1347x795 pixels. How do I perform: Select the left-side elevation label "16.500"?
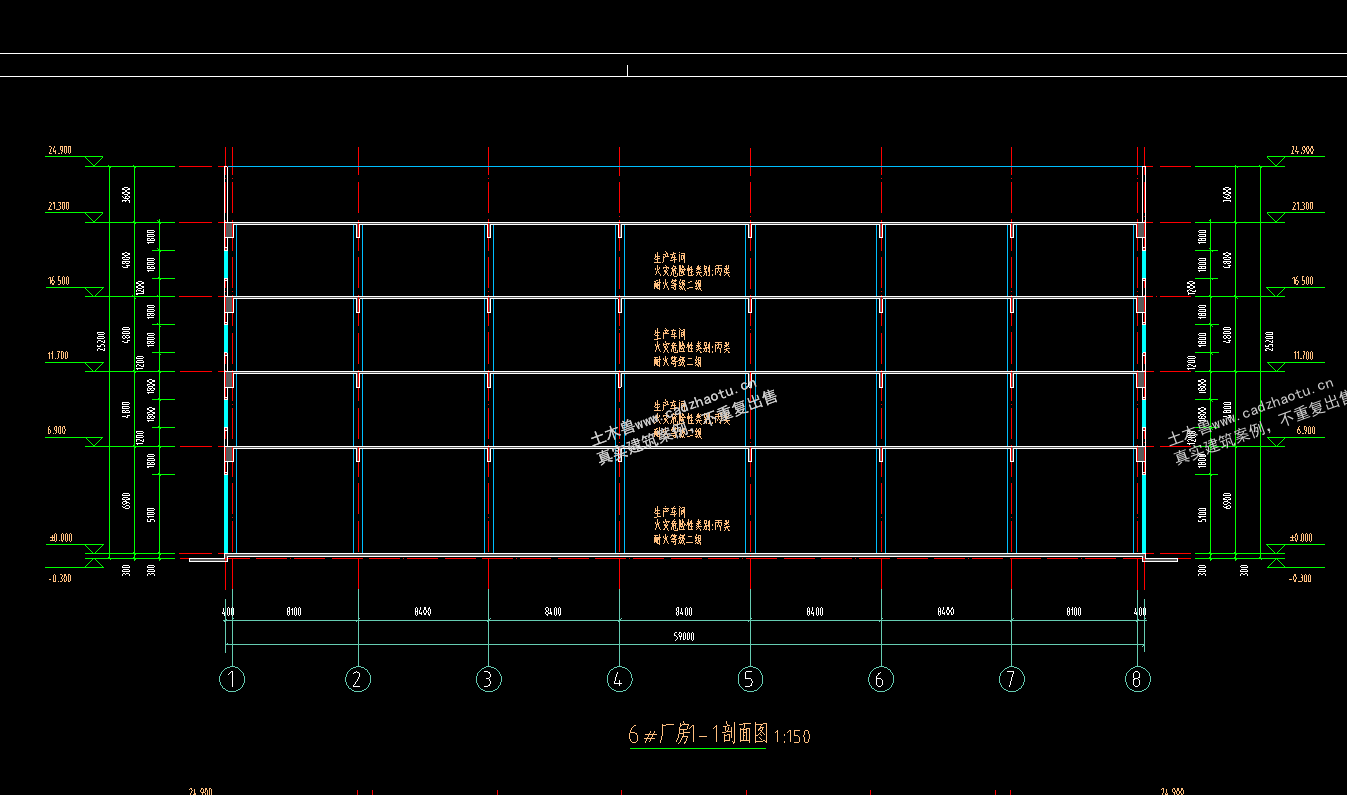coord(58,281)
